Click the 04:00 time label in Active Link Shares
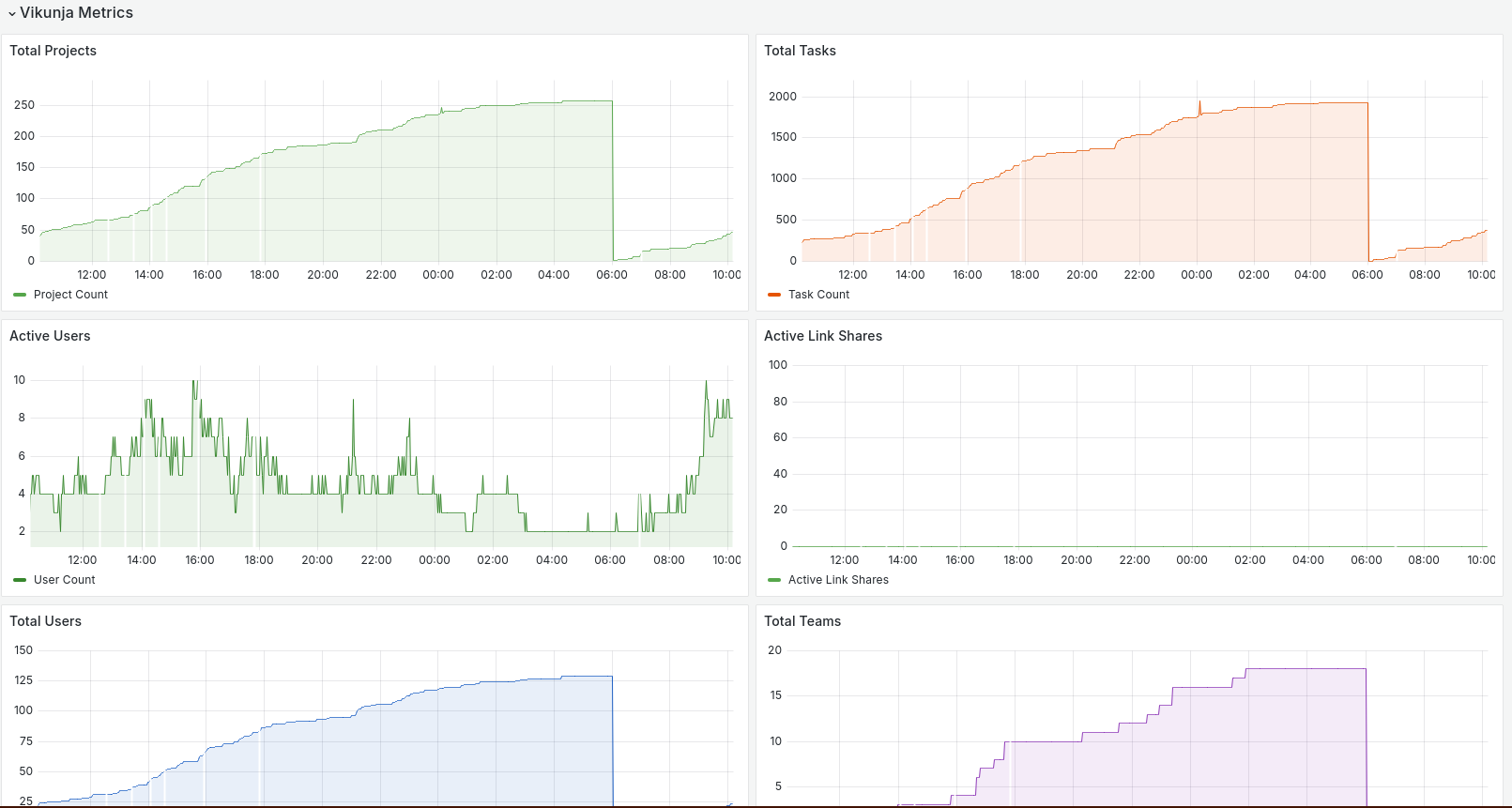Image resolution: width=1512 pixels, height=808 pixels. pos(1308,560)
